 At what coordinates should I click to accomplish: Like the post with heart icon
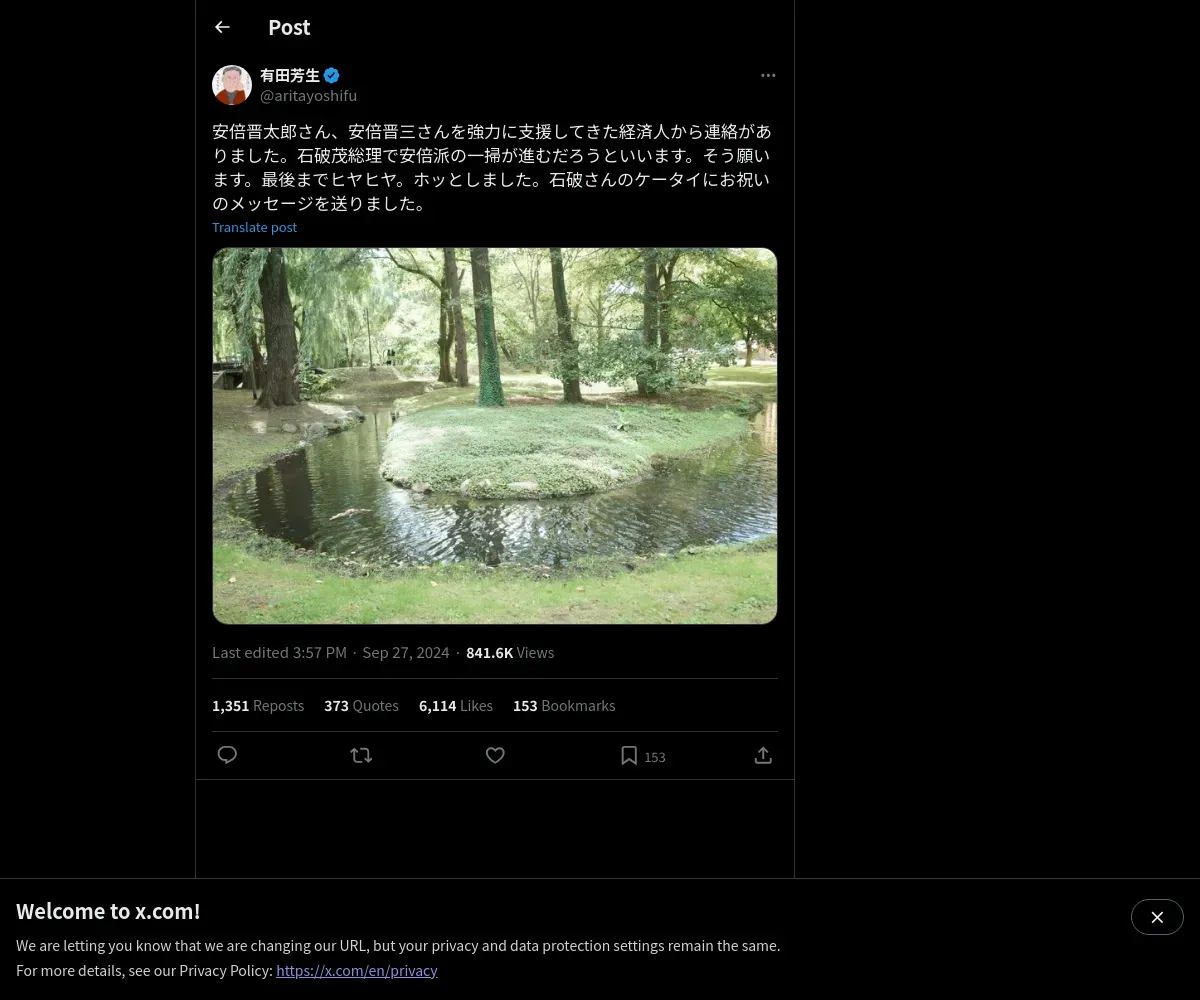pos(495,755)
